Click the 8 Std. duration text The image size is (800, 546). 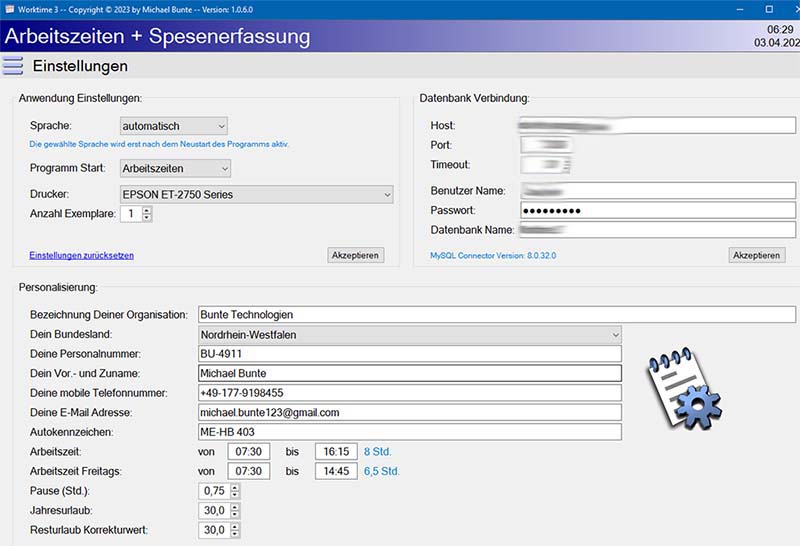tap(378, 452)
